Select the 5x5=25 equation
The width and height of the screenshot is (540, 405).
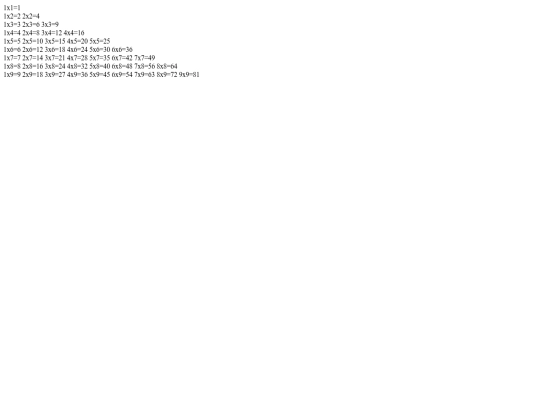pos(100,41)
